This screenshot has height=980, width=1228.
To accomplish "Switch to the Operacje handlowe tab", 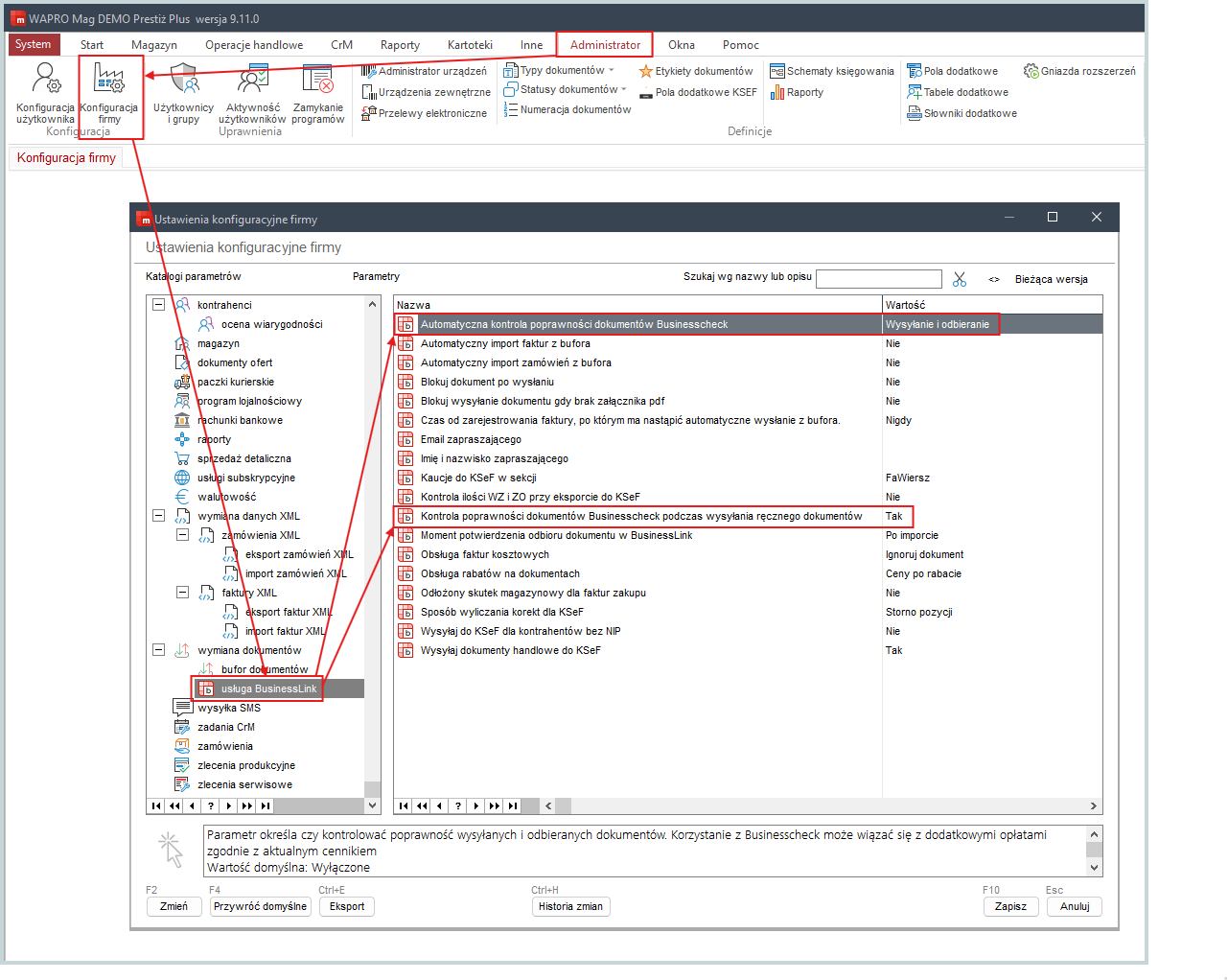I will pyautogui.click(x=254, y=45).
